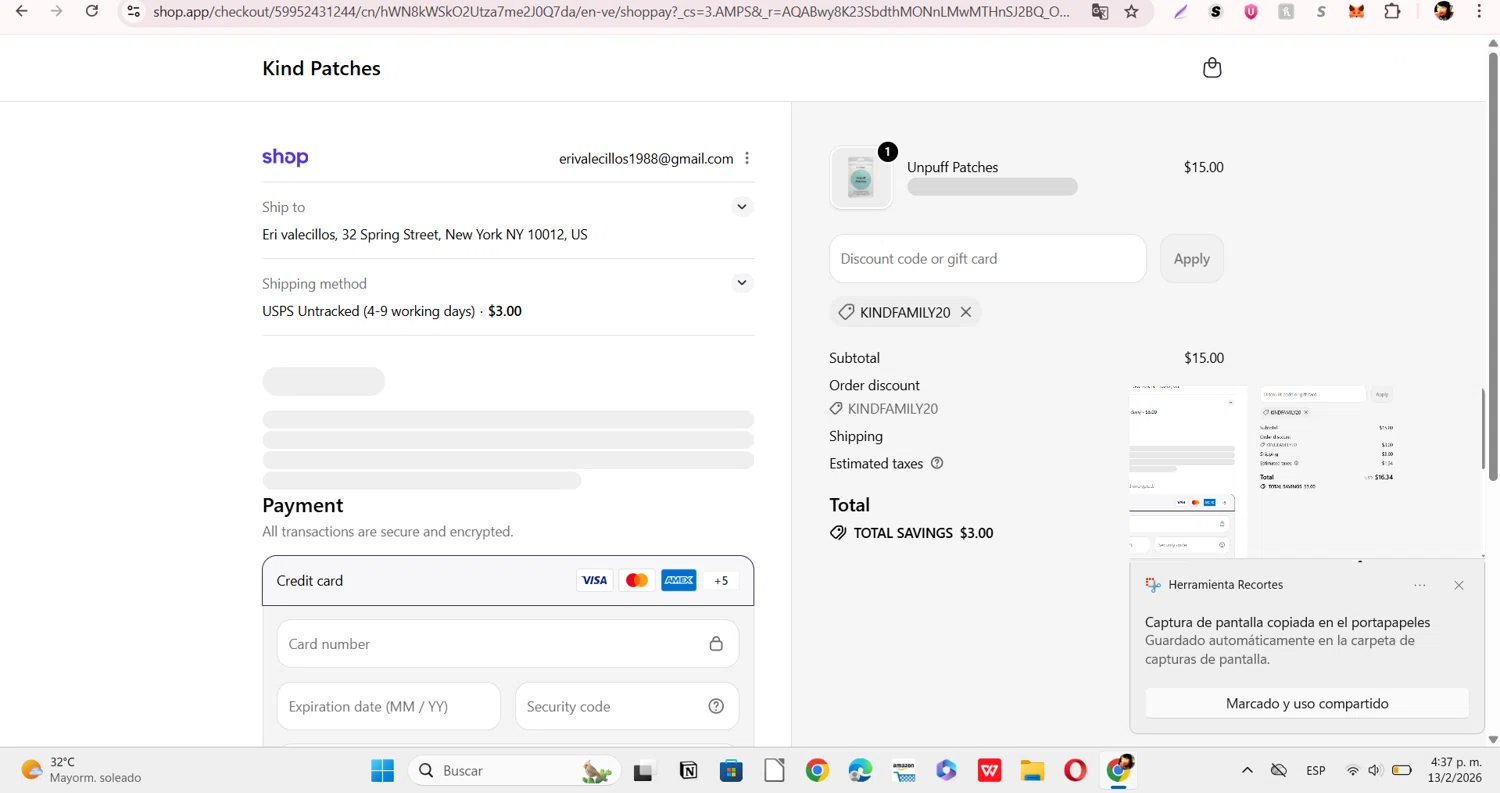Open the shopping bag cart icon

pyautogui.click(x=1212, y=68)
